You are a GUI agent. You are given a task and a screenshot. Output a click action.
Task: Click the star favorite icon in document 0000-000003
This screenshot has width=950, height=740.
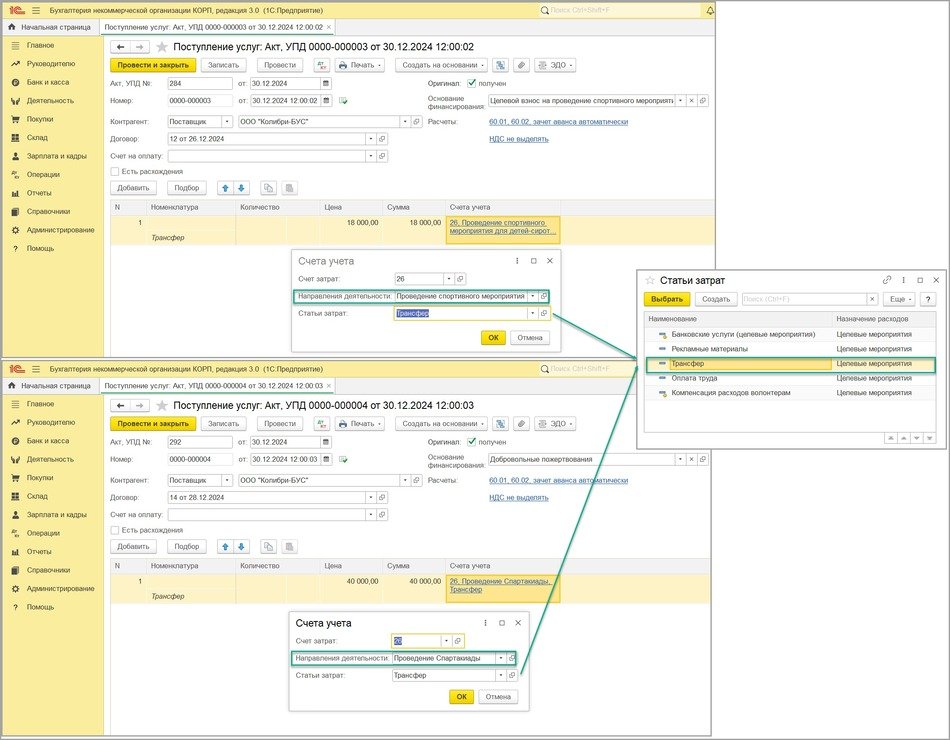162,47
